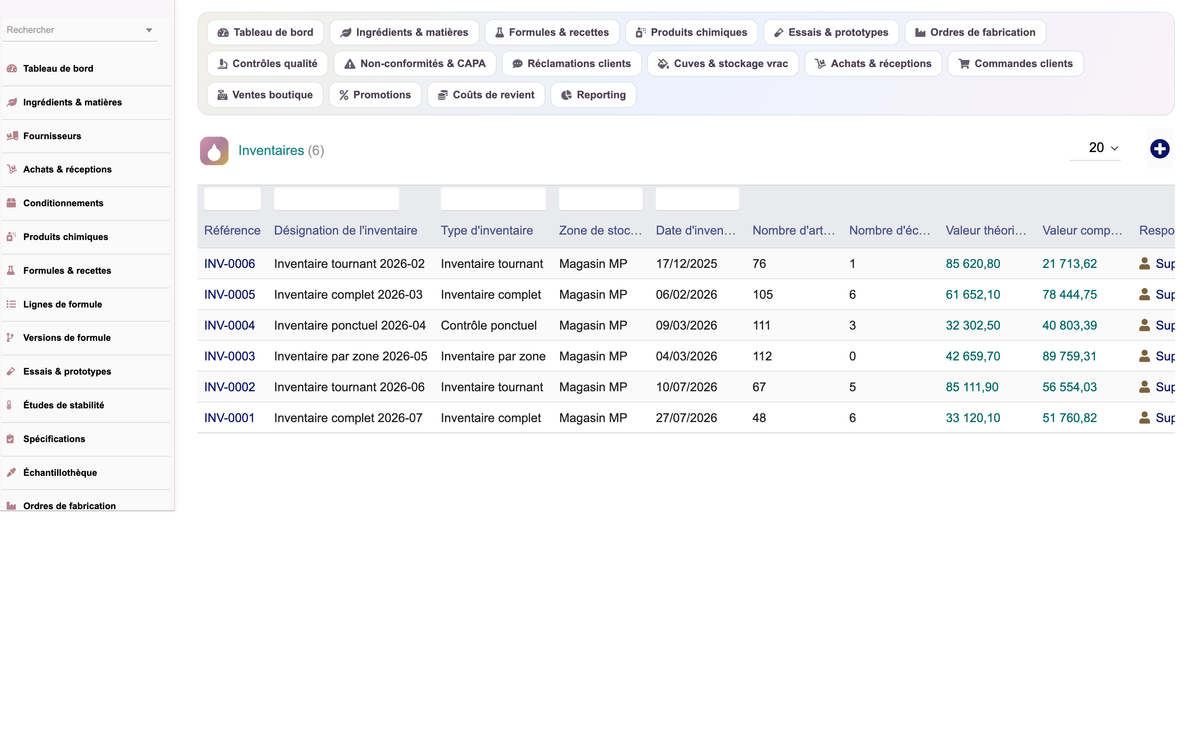This screenshot has width=1200, height=750.
Task: Click the Contrôles qualité microscope icon
Action: coord(223,64)
